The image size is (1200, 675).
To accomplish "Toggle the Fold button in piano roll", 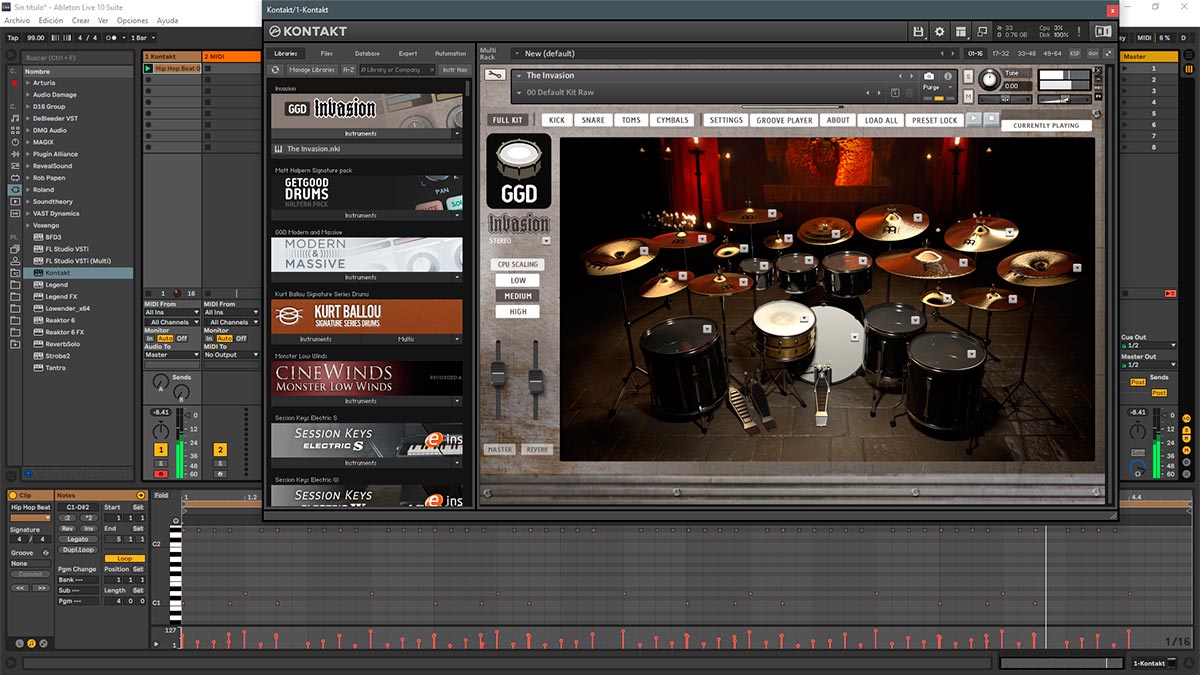I will (x=162, y=496).
